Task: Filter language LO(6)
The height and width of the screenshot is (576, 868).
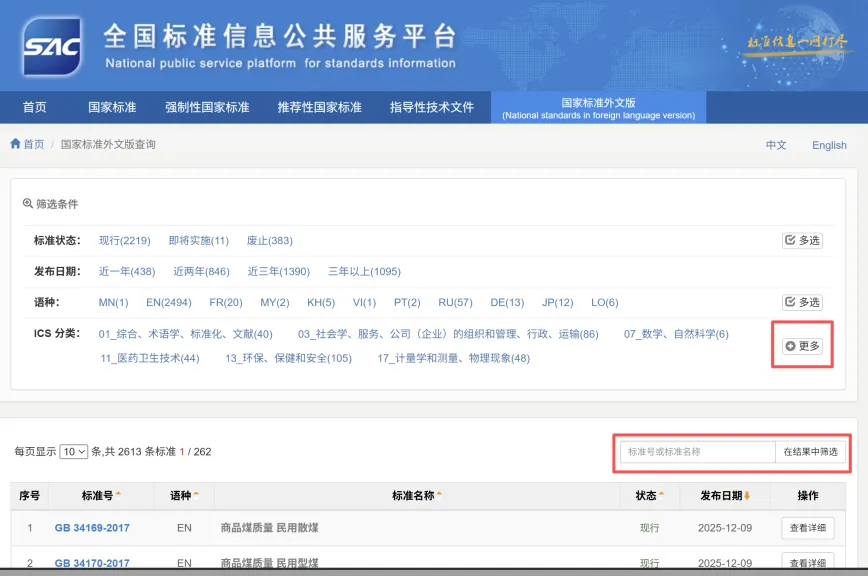Action: tap(604, 302)
